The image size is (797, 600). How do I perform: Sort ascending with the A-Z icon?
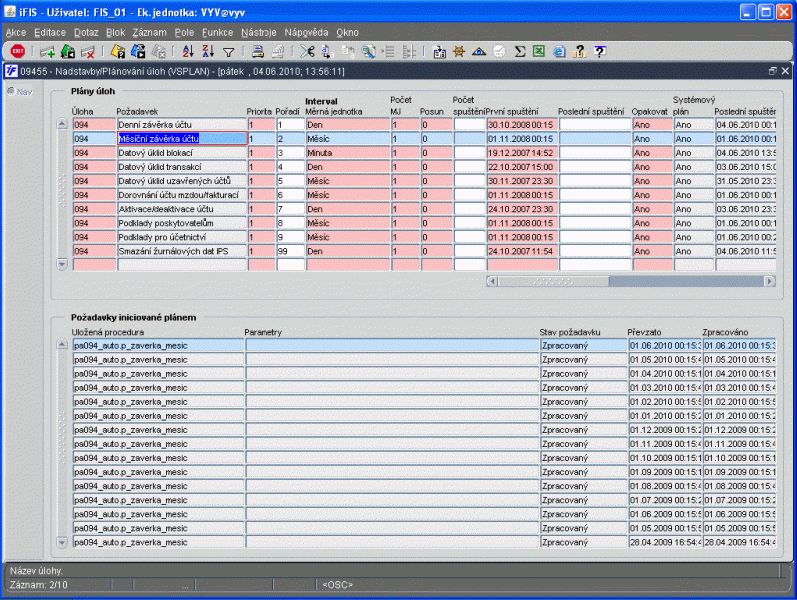[x=188, y=51]
